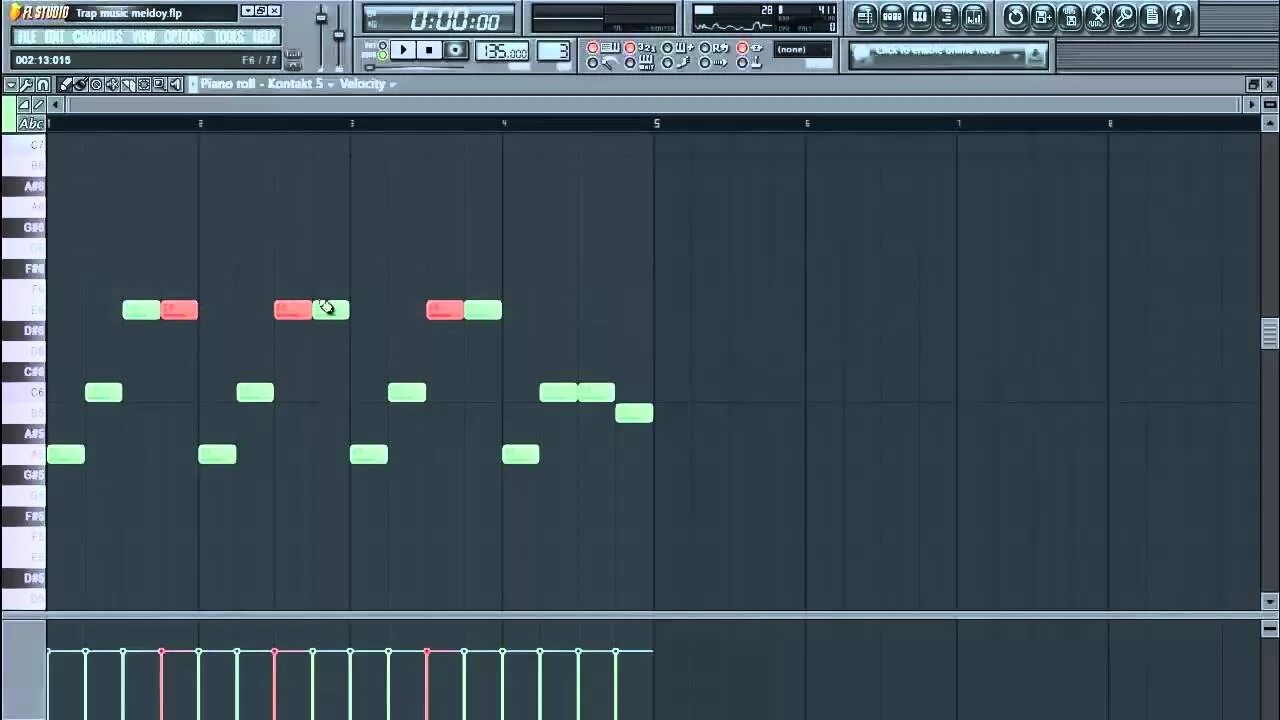Viewport: 1280px width, 720px height.
Task: Open the piano roll wrench tools menu
Action: tap(27, 84)
